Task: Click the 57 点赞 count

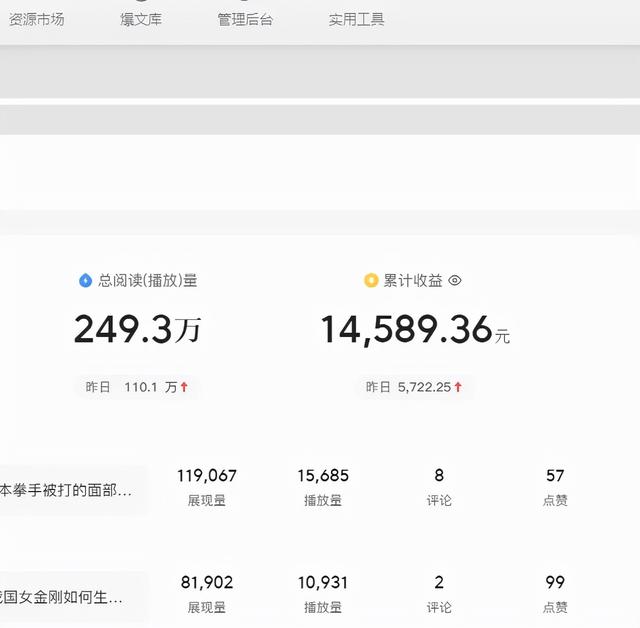Action: click(x=555, y=486)
